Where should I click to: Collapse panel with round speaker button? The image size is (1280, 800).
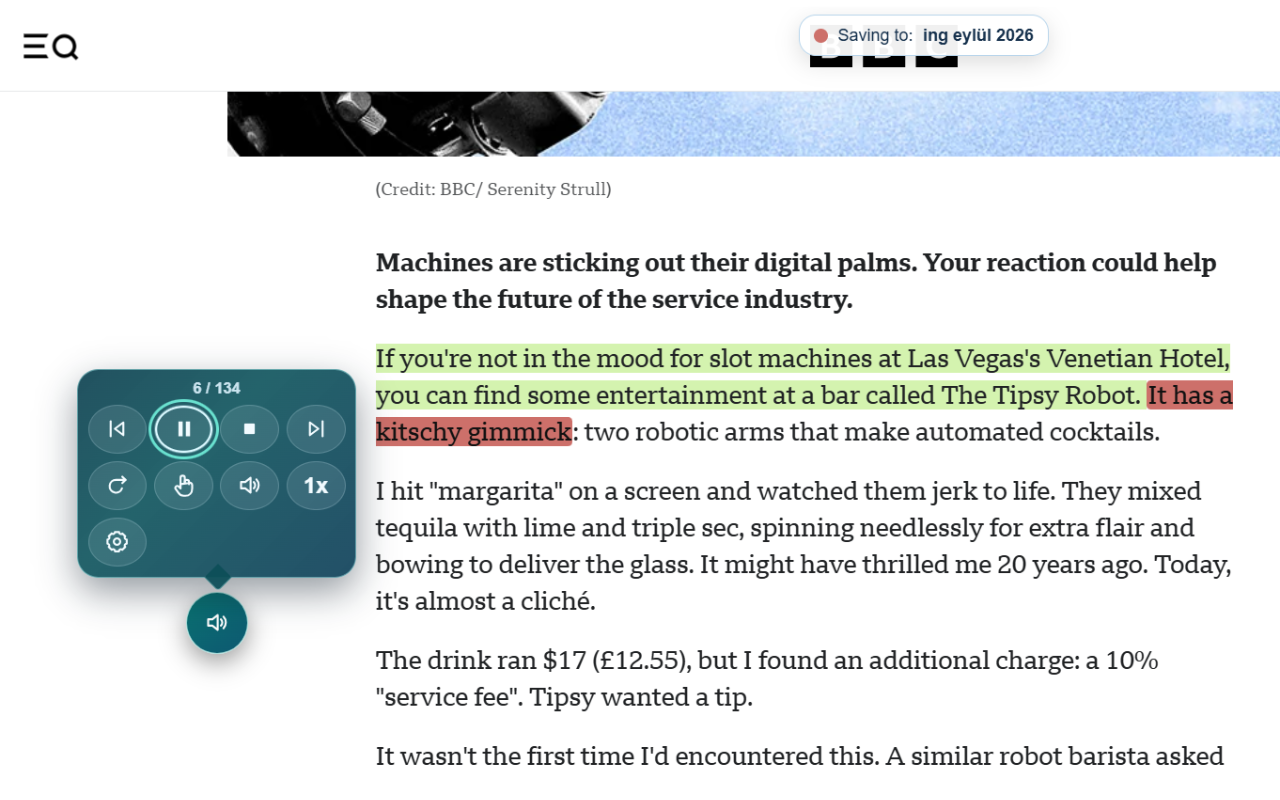coord(217,623)
